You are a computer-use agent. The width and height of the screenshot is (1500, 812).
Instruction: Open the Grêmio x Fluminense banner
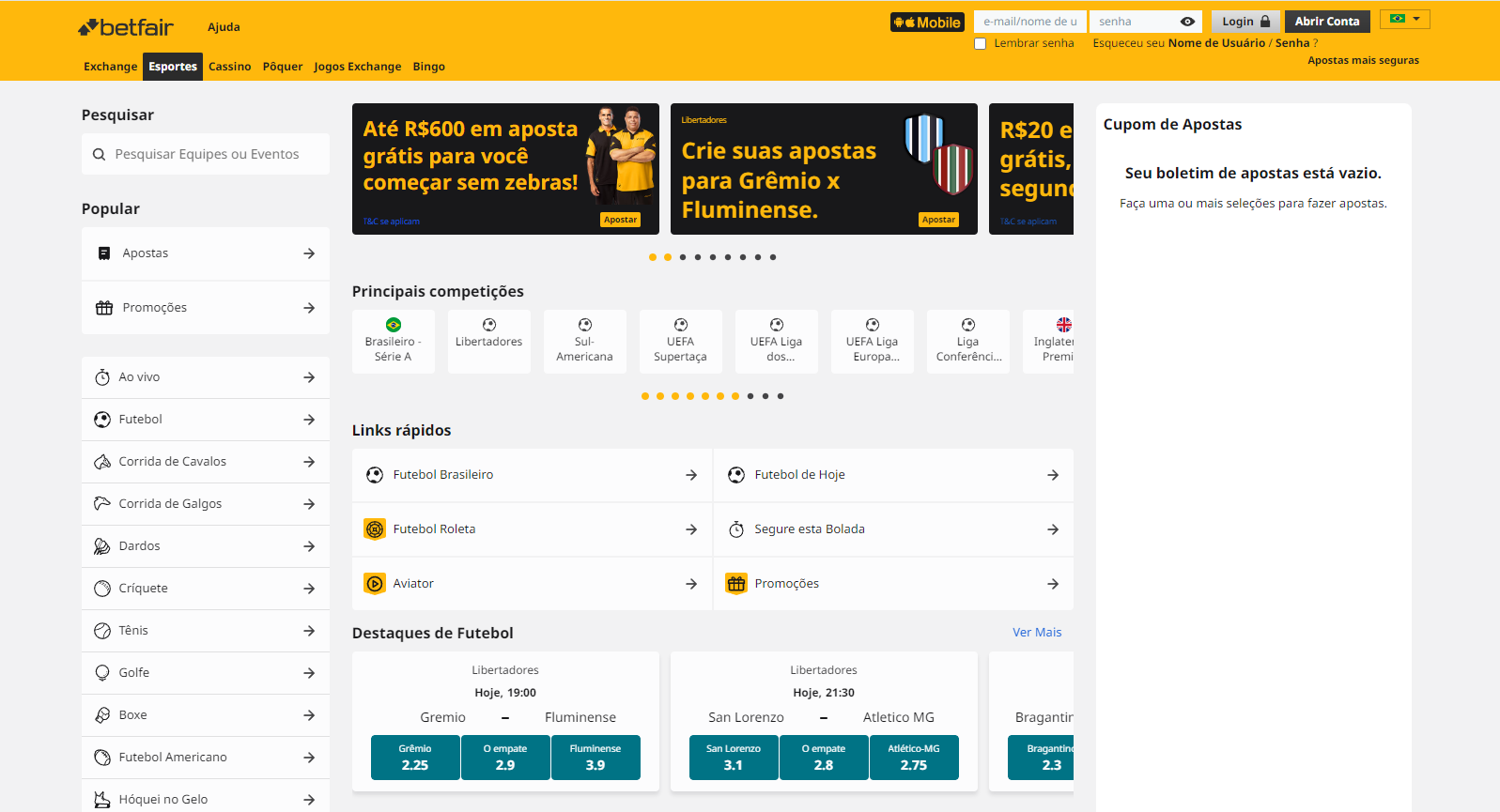point(824,169)
